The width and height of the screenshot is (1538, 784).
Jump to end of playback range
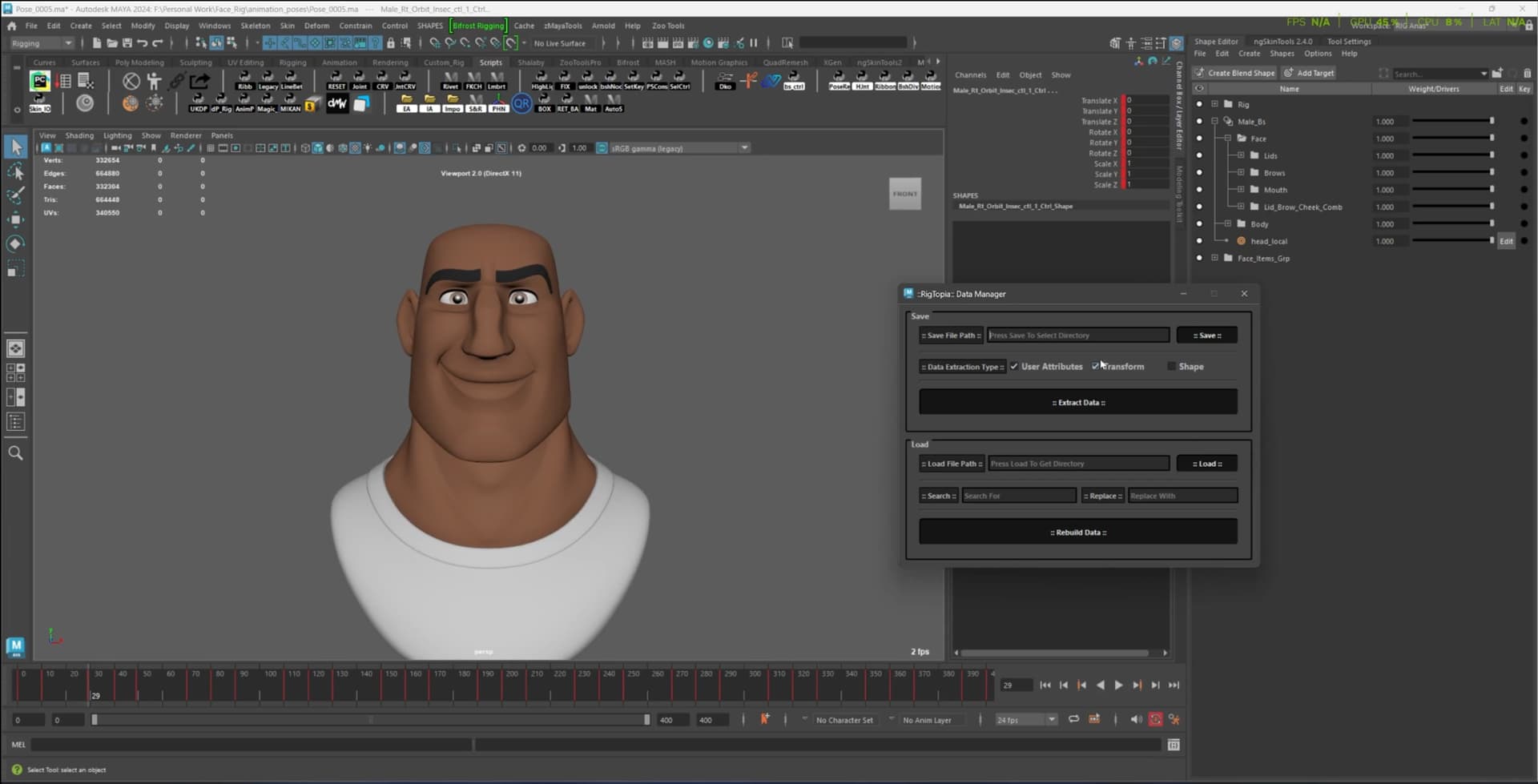[x=1174, y=685]
